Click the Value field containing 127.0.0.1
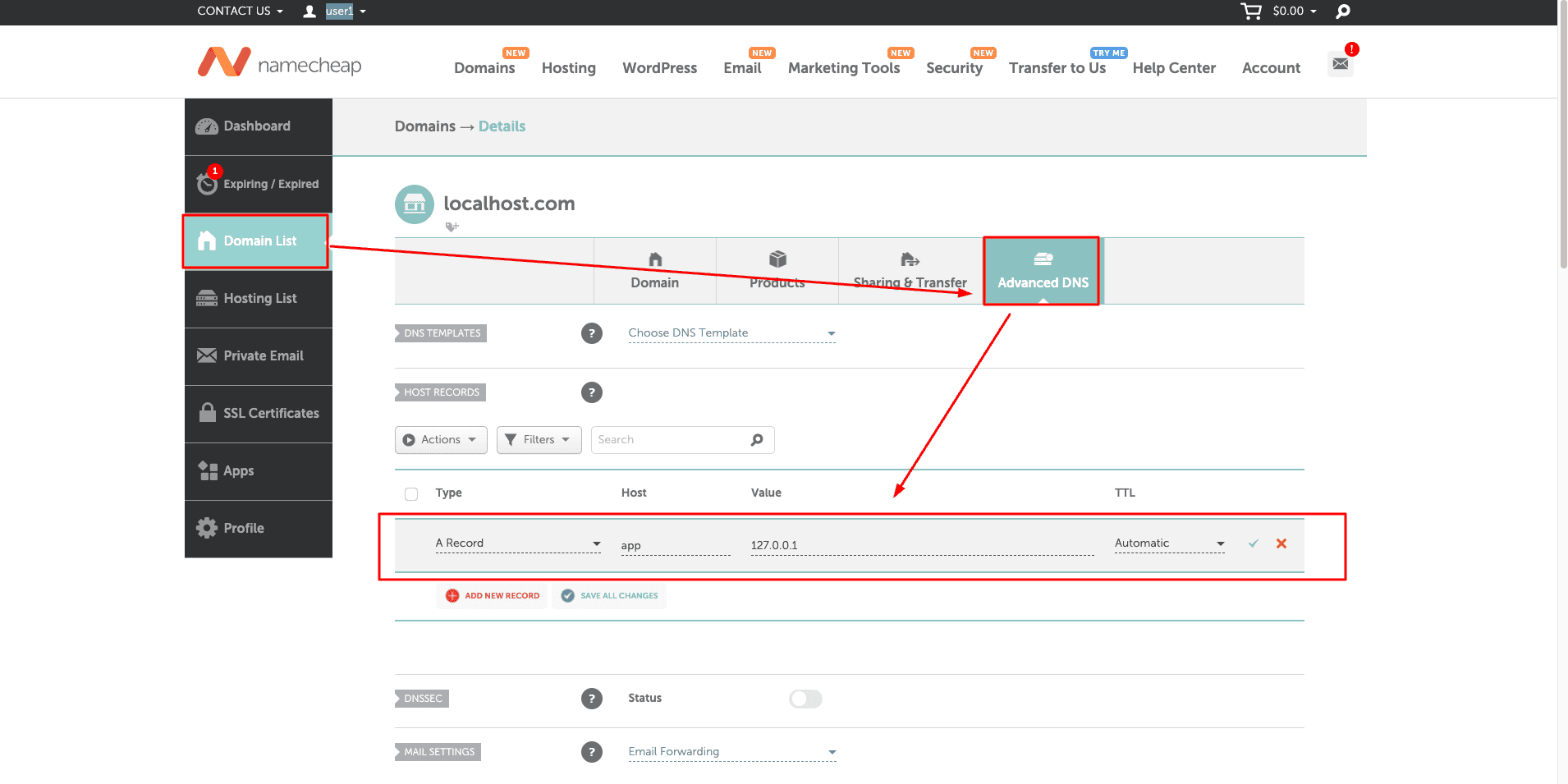The image size is (1568, 784). click(x=922, y=546)
